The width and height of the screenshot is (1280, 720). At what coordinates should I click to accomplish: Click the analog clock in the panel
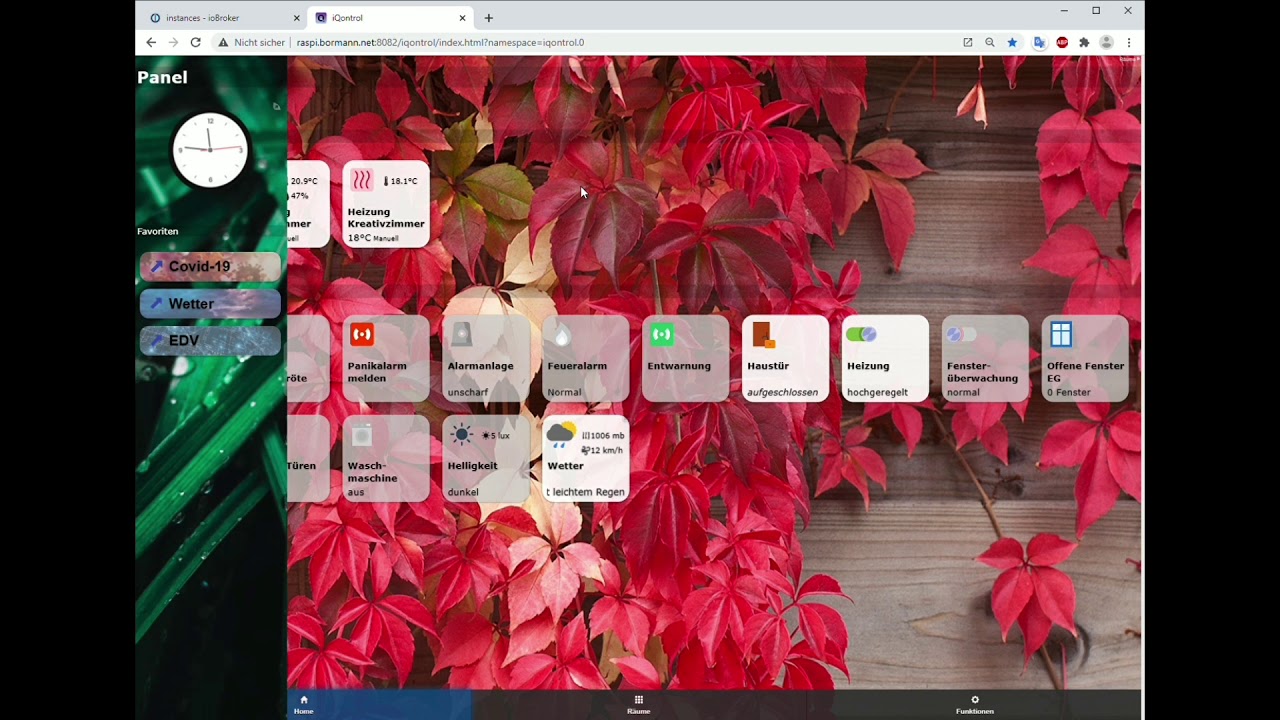(x=210, y=149)
